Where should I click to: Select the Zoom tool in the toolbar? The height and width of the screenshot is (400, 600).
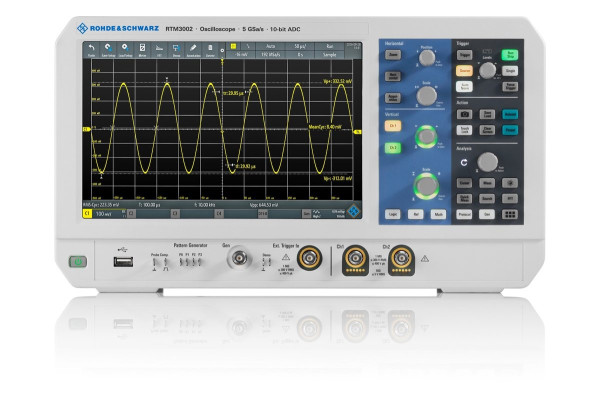point(176,49)
